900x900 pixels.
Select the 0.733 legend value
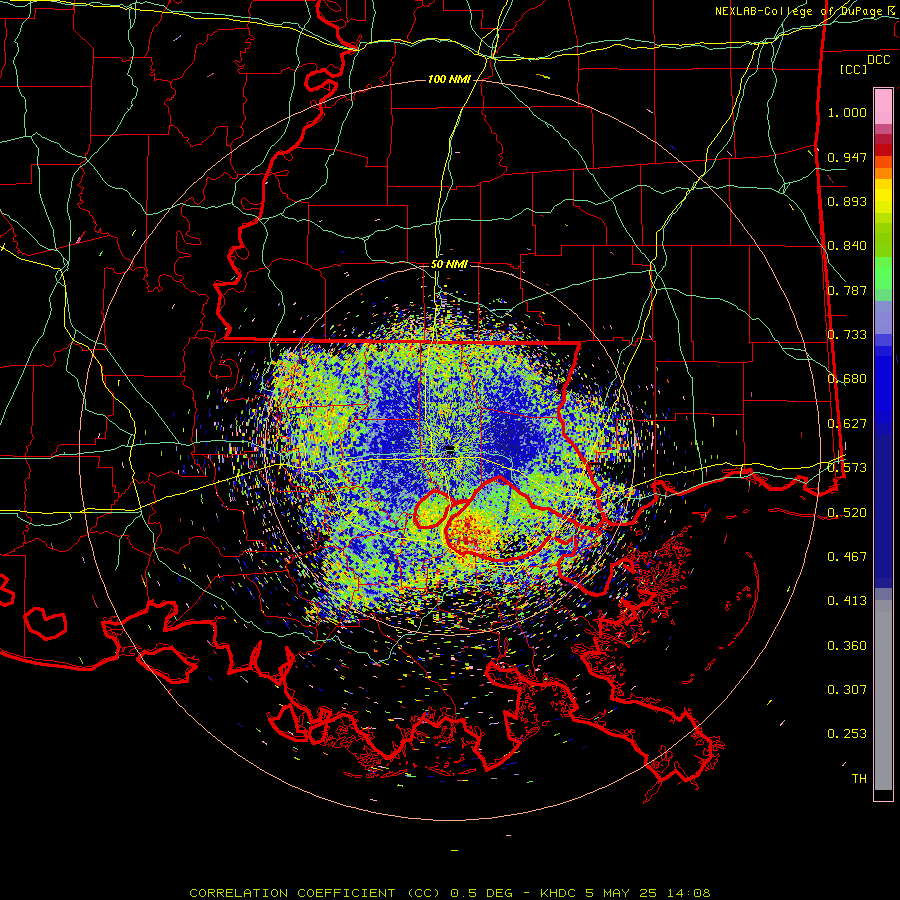[847, 335]
